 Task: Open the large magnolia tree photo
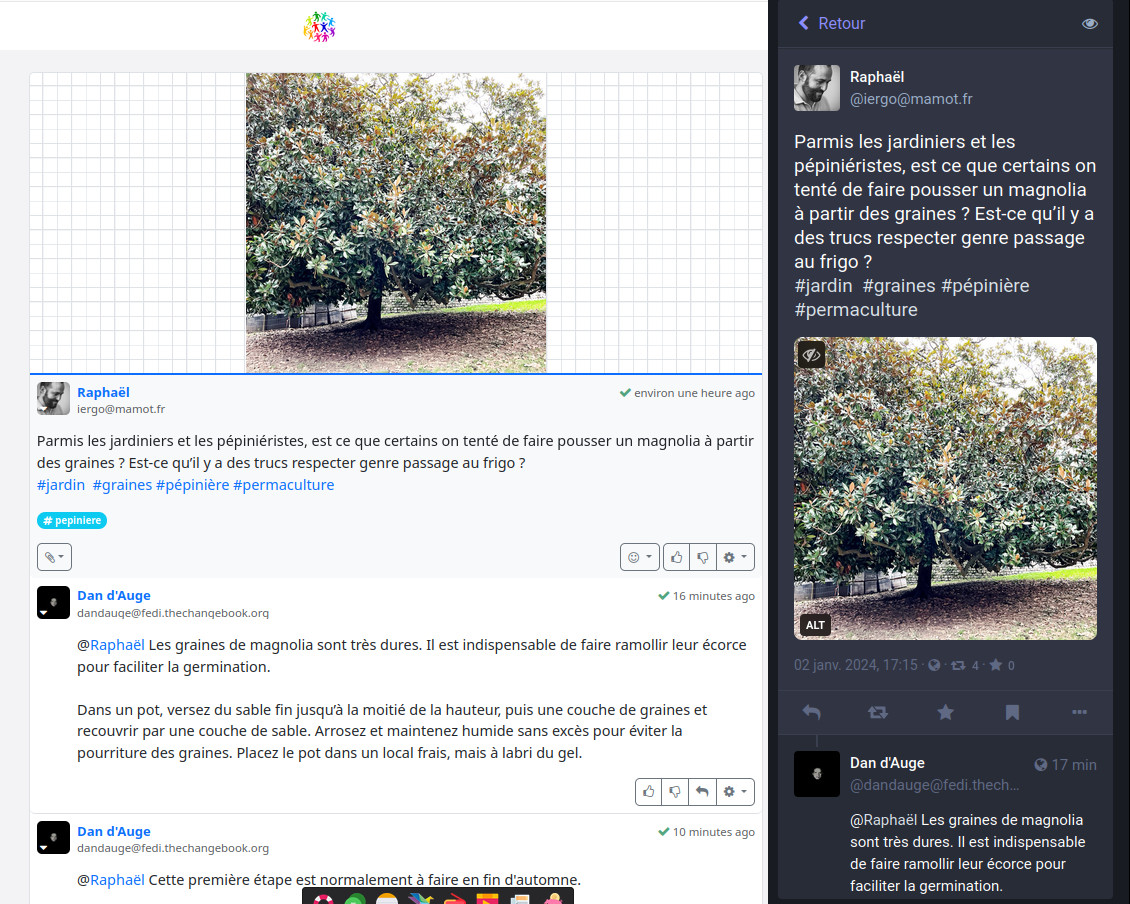396,222
